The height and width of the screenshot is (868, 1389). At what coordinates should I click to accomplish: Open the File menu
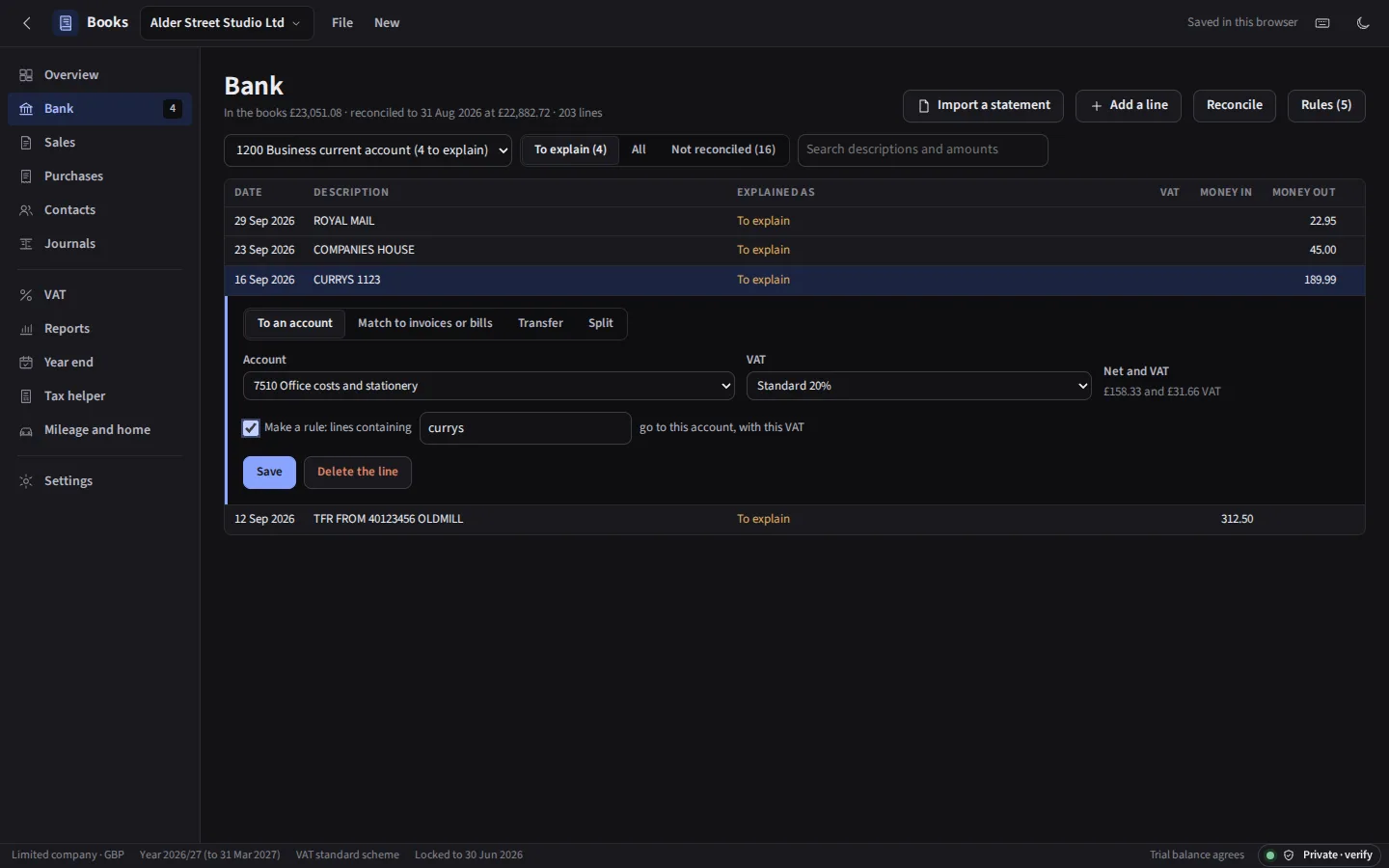pyautogui.click(x=342, y=23)
